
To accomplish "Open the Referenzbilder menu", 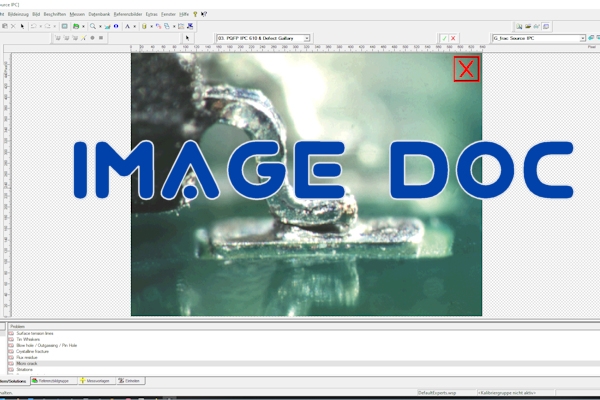I will (128, 14).
